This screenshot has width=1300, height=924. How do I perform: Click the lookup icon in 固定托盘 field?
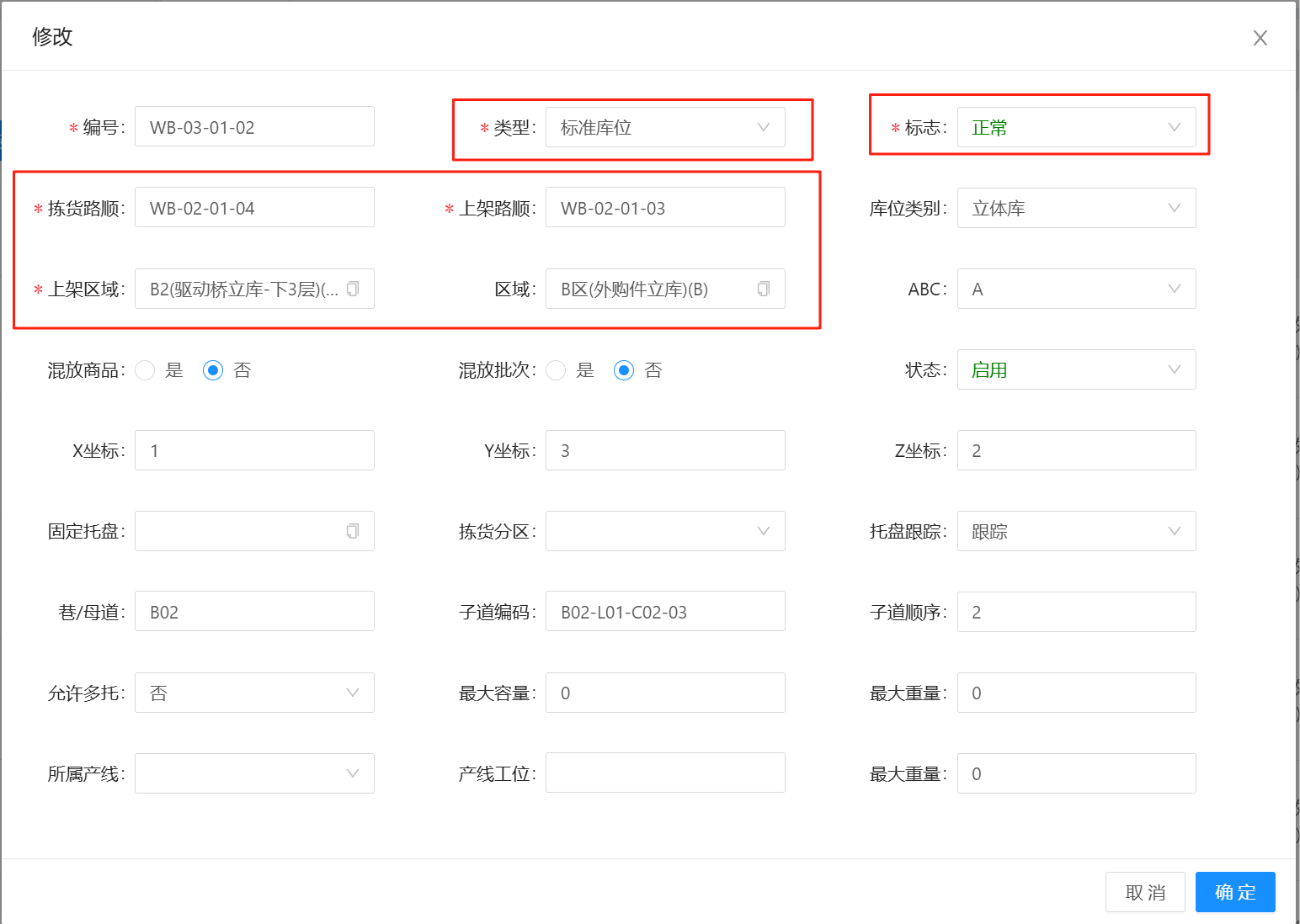click(x=353, y=531)
